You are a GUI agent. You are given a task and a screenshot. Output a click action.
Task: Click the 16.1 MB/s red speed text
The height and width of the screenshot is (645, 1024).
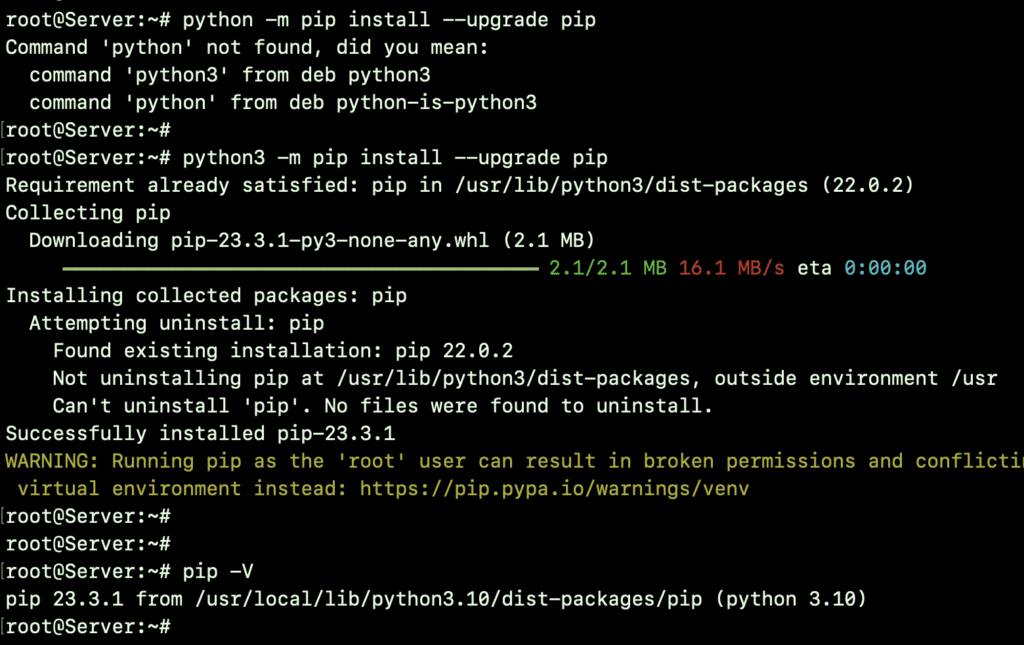point(731,268)
